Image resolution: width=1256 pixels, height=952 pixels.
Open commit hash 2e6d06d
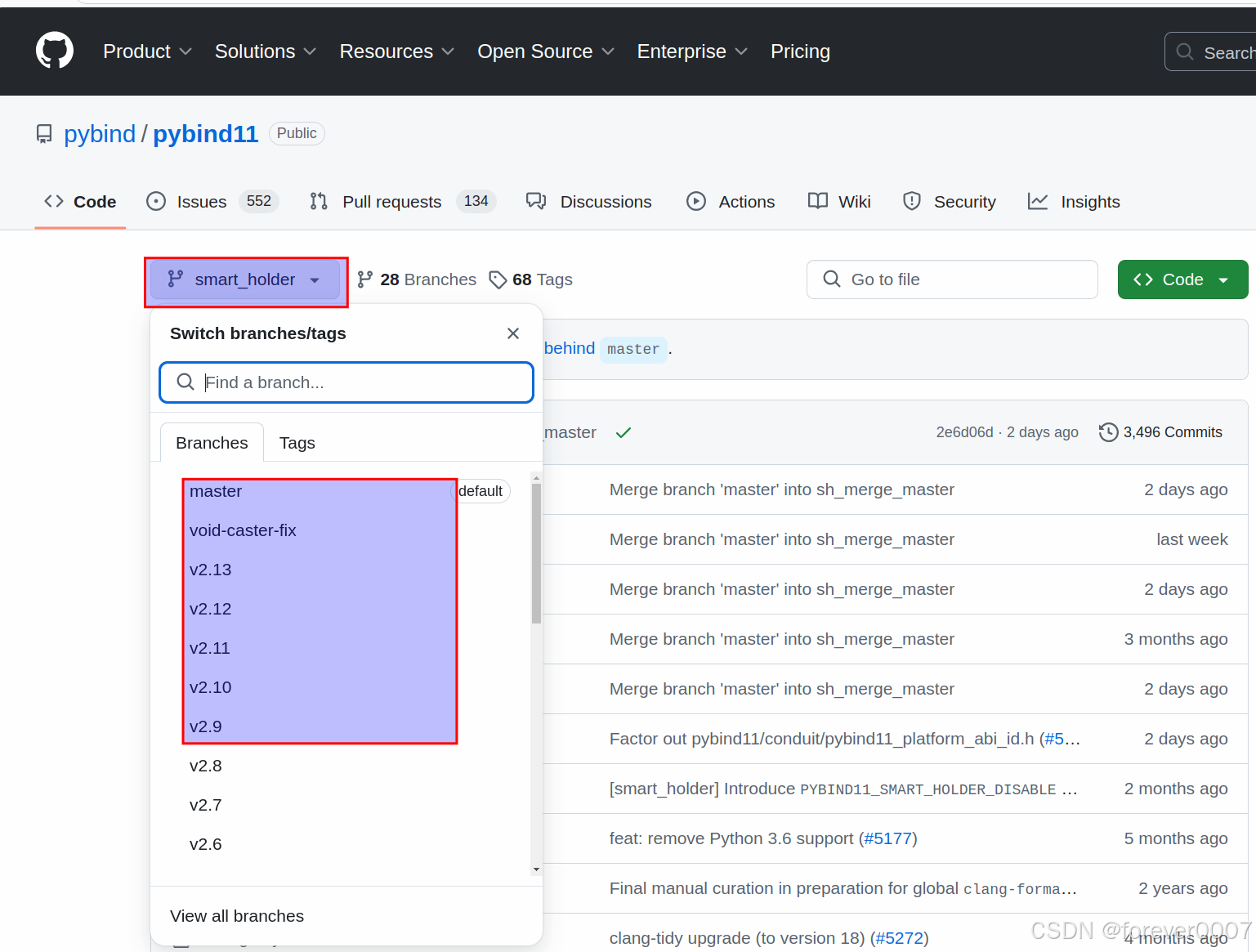coord(965,432)
